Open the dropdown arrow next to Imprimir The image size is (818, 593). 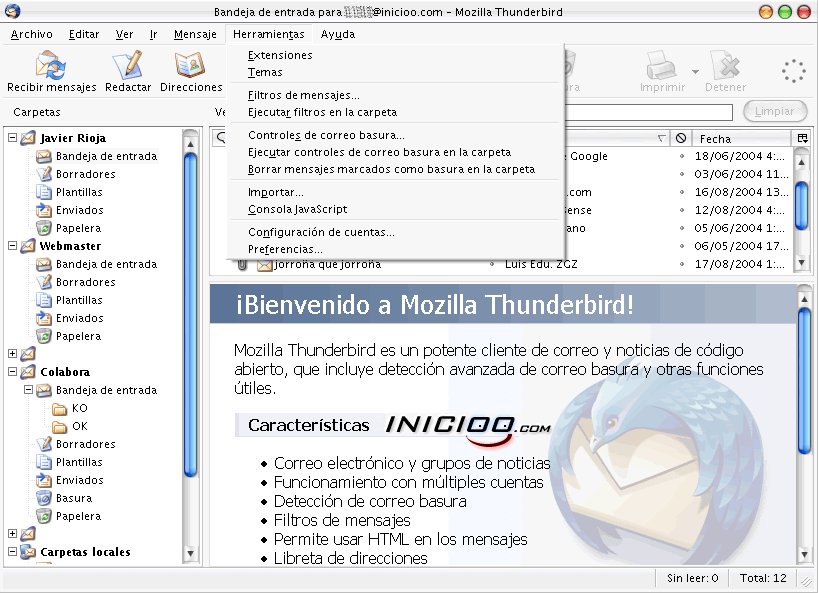tap(695, 71)
